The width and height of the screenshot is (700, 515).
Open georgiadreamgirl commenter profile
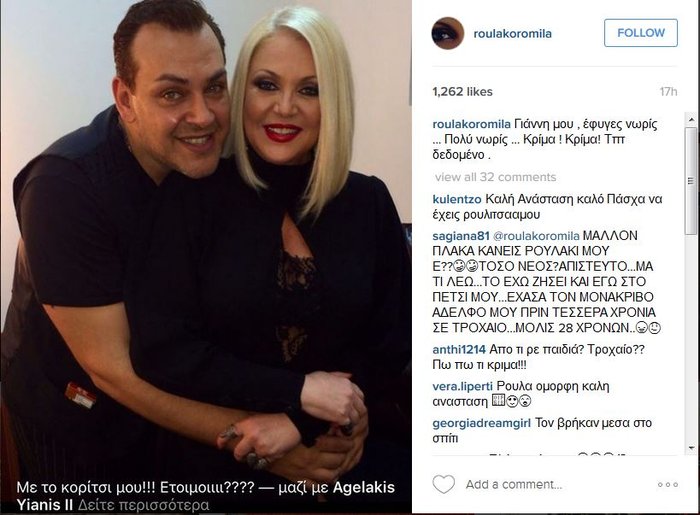coord(482,423)
